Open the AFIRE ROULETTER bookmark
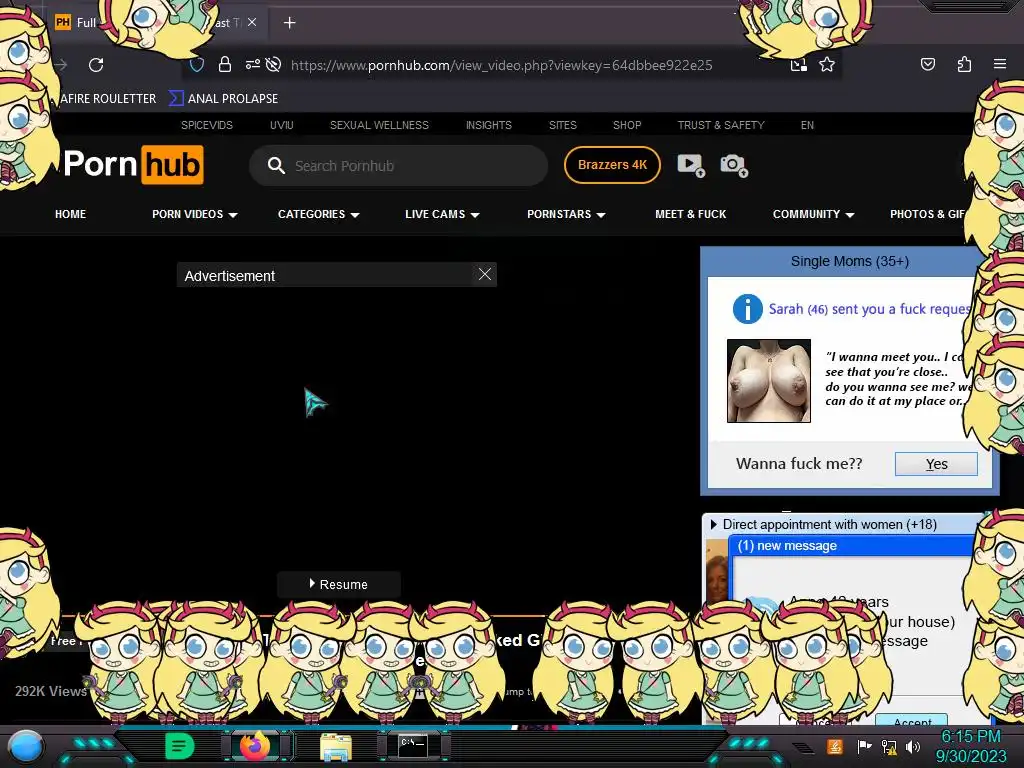Screen dimensions: 1024x768 tap(108, 99)
